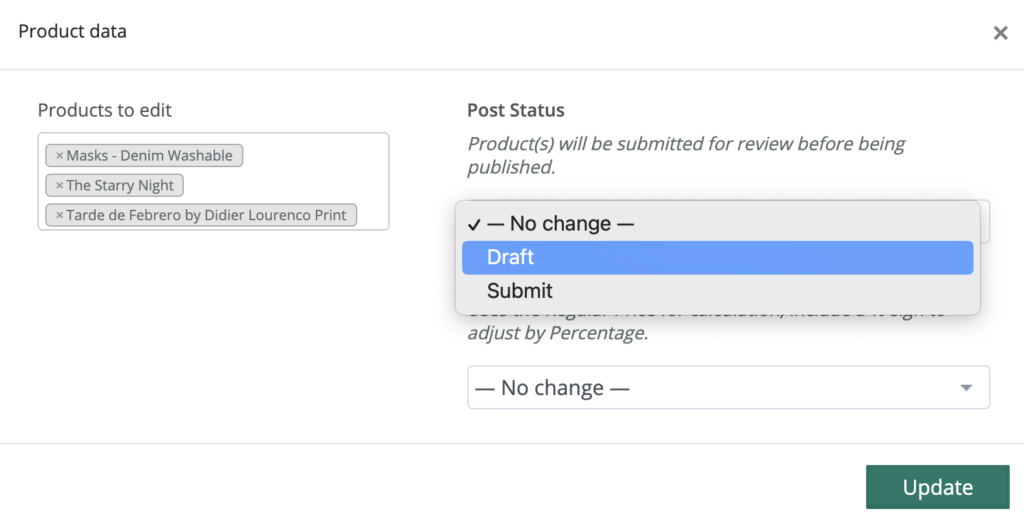The height and width of the screenshot is (522, 1024).
Task: Select The Starry Night tag label
Action: 120,186
